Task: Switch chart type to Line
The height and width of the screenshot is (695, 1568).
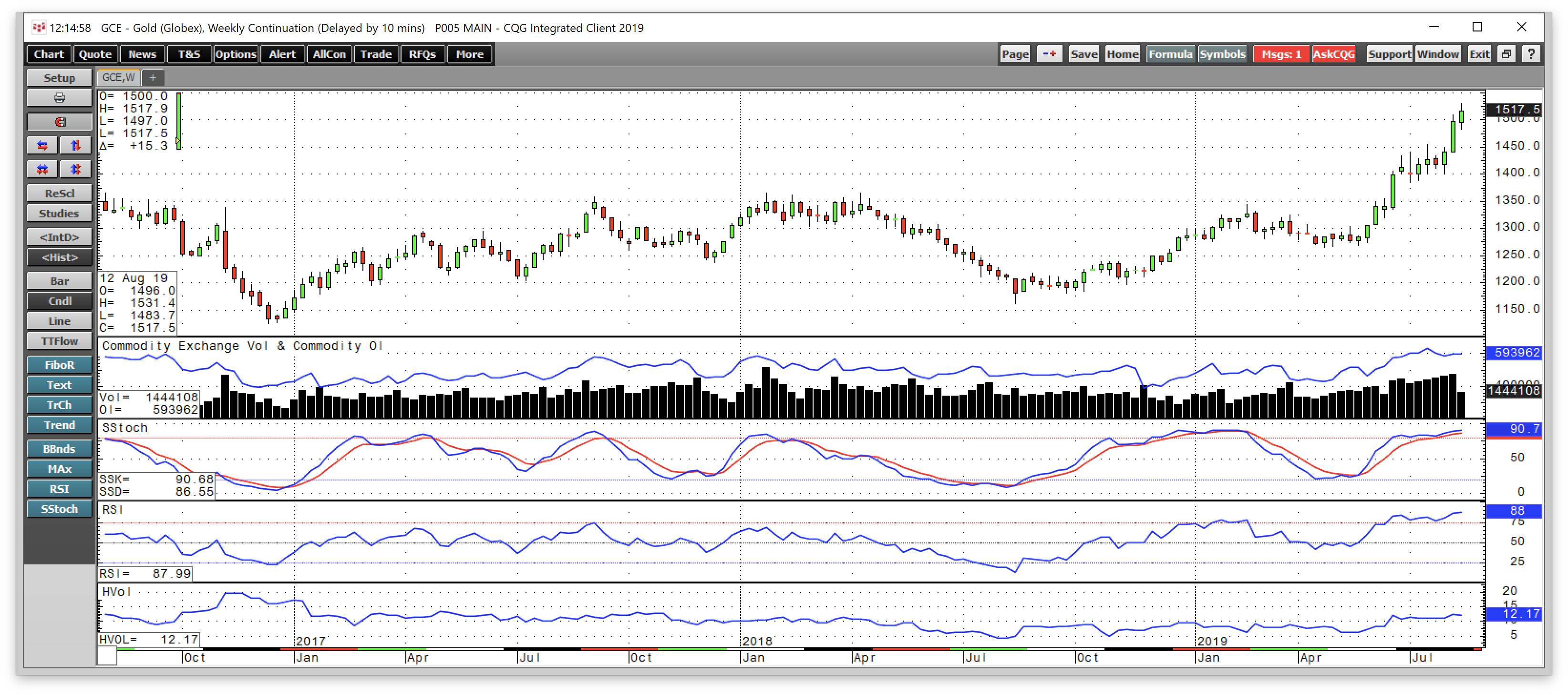Action: coord(59,321)
